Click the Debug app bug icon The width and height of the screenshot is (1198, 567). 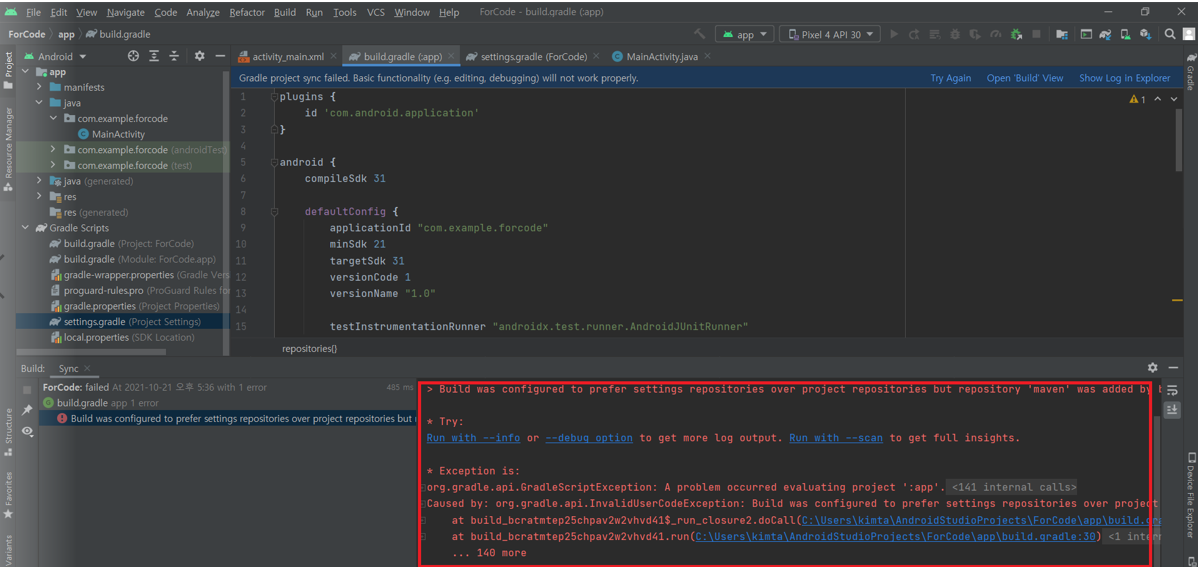(955, 34)
